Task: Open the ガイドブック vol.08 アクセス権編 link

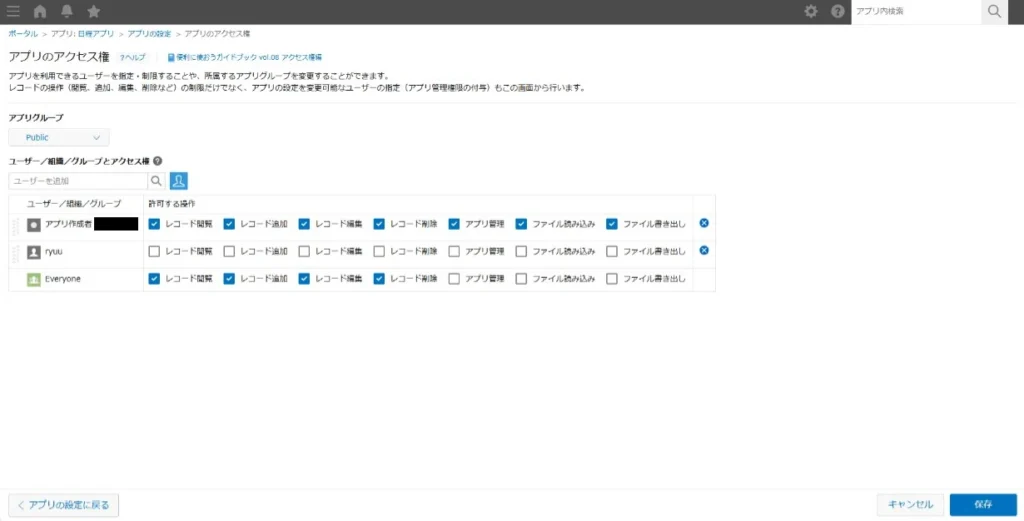Action: [x=245, y=57]
